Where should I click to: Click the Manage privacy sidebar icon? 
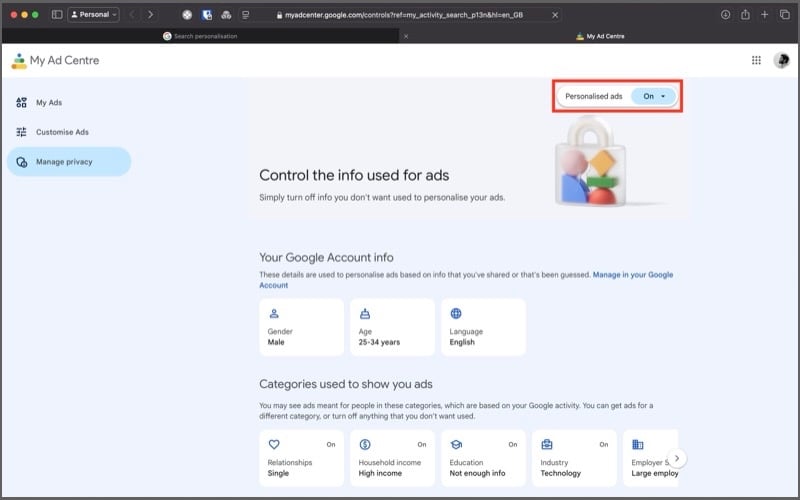click(21, 162)
